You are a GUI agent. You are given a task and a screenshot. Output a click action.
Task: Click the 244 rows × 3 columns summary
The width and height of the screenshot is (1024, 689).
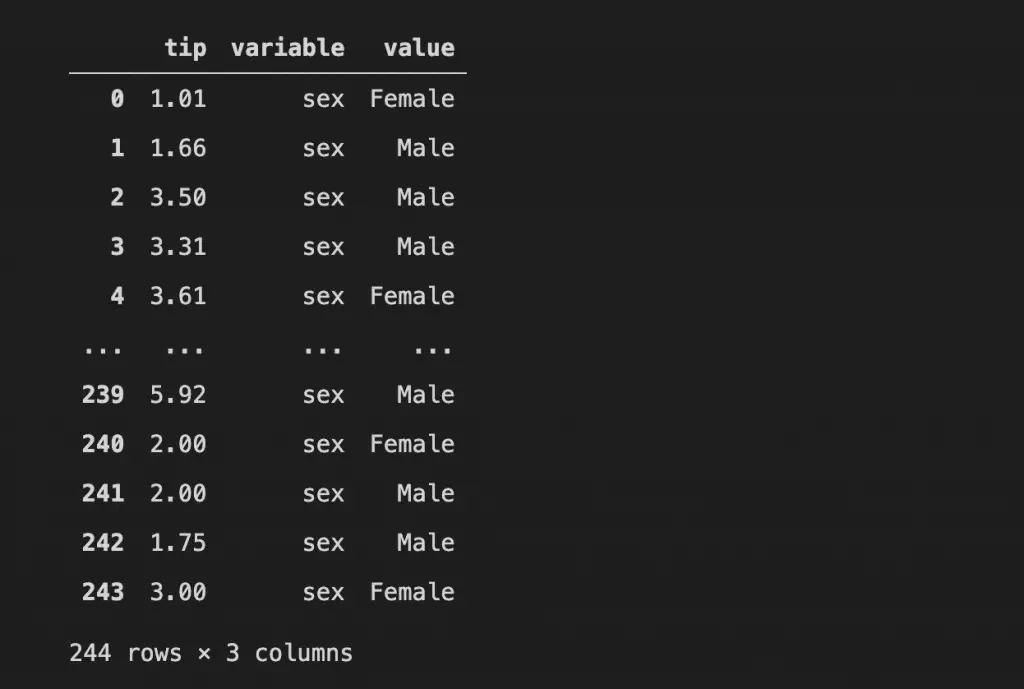pyautogui.click(x=211, y=653)
